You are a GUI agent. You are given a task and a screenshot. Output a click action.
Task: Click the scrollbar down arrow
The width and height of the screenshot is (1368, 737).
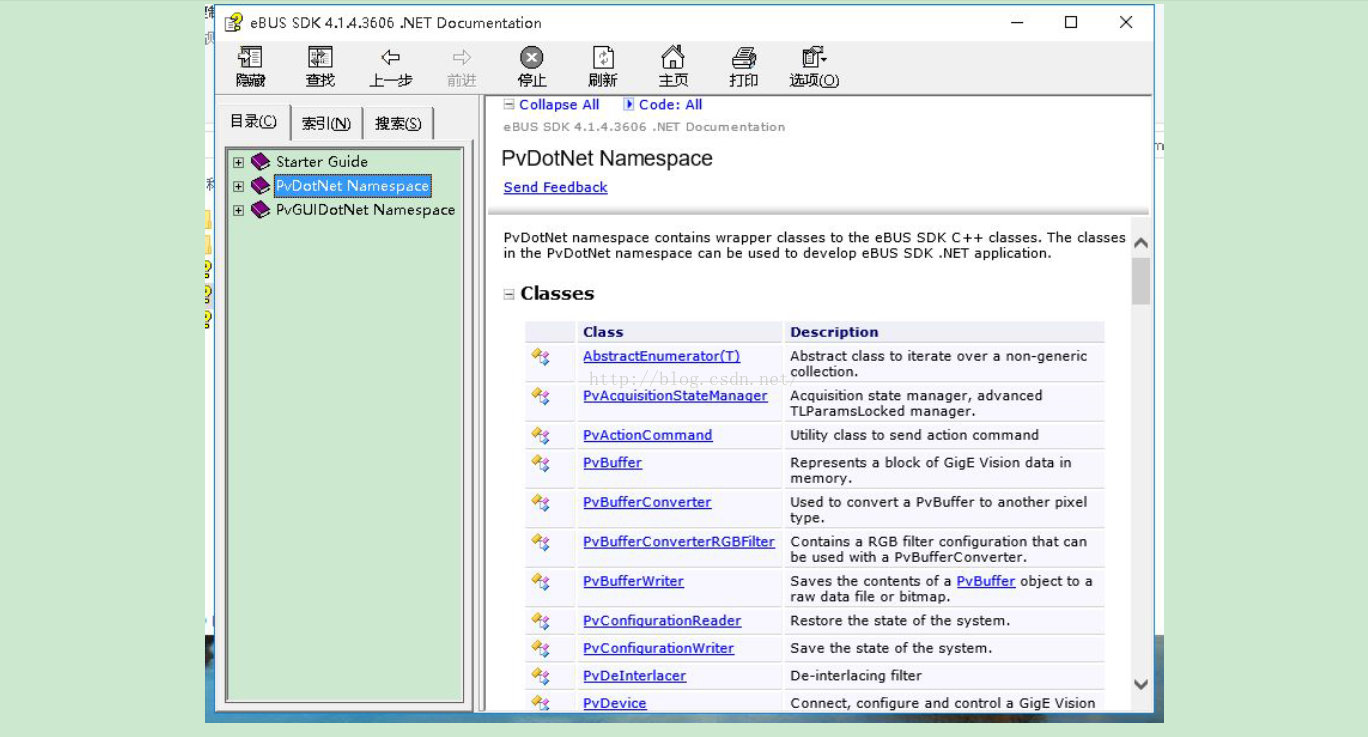pos(1141,684)
